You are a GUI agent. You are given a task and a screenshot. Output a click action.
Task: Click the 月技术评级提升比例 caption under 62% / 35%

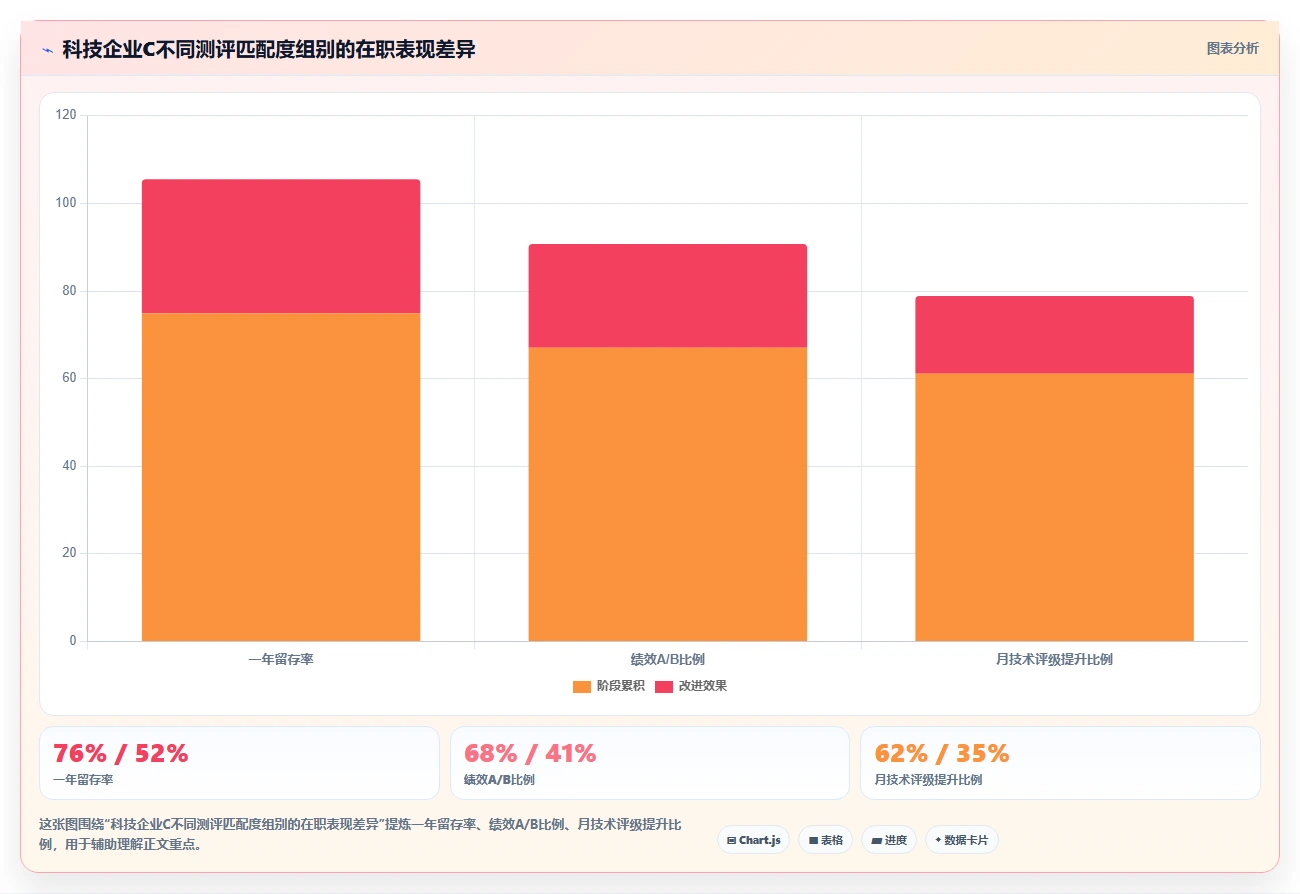[928, 780]
